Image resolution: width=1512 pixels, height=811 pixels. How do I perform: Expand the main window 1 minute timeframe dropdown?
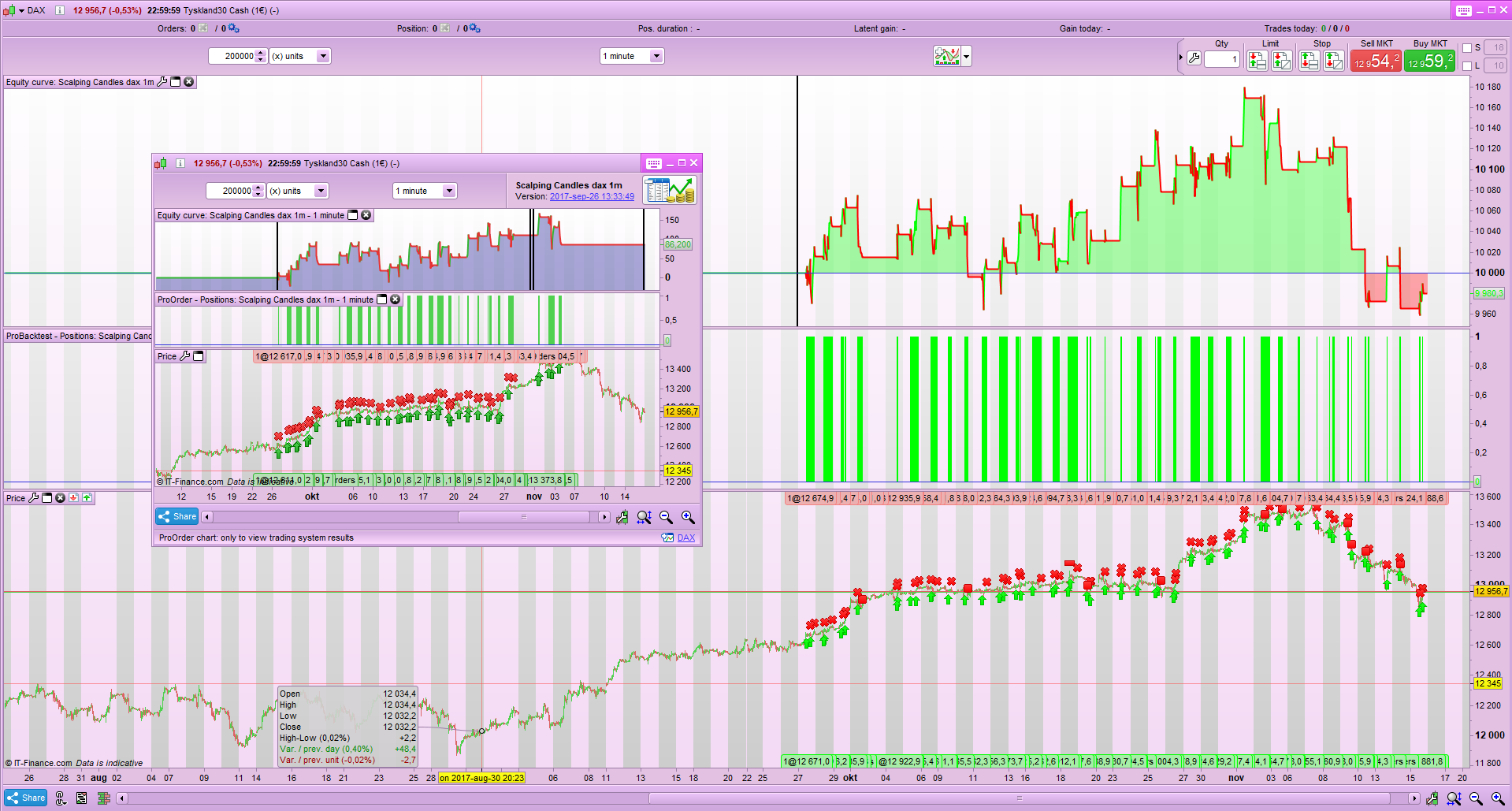(x=656, y=56)
